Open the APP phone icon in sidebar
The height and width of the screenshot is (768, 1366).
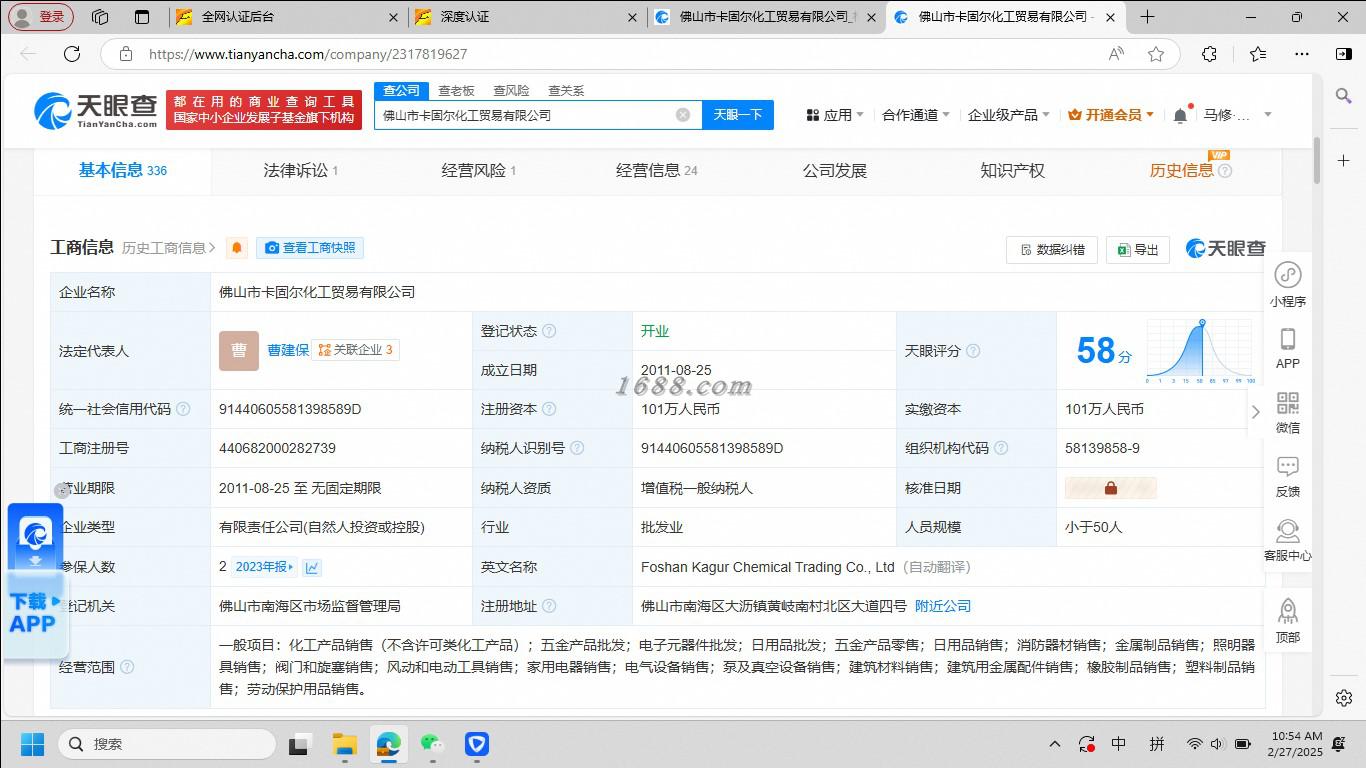[x=1288, y=339]
